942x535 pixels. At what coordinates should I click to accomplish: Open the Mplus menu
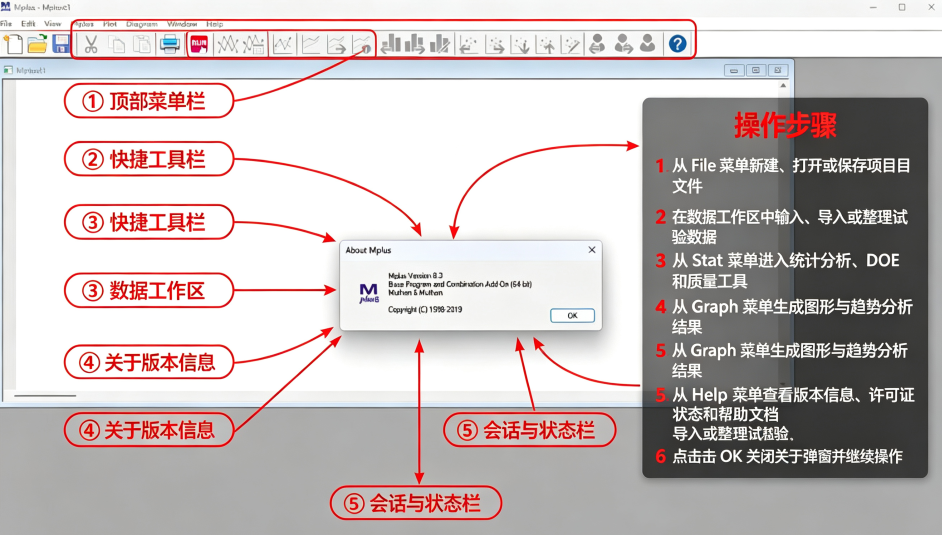pyautogui.click(x=83, y=24)
